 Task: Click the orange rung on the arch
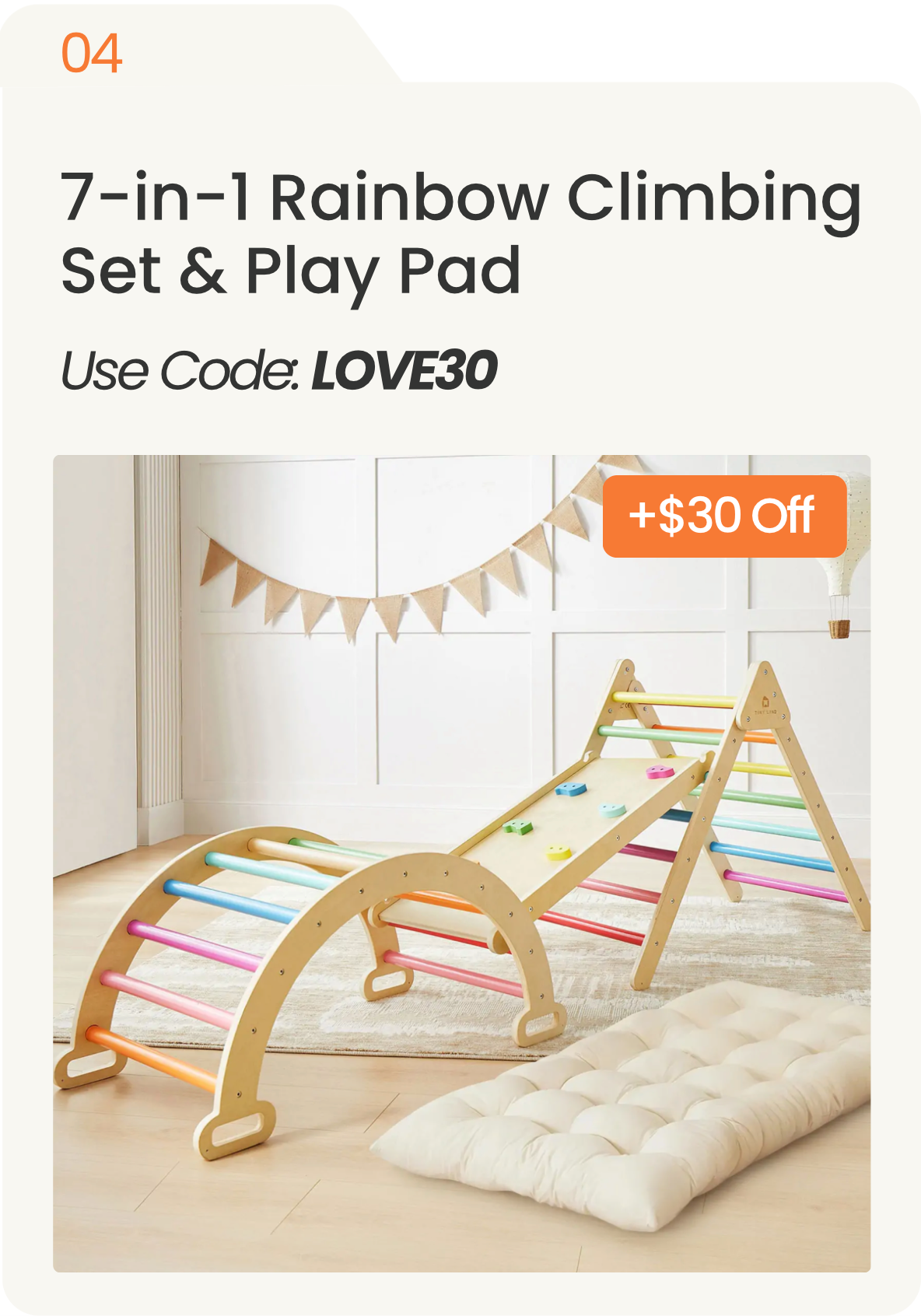tap(152, 1058)
